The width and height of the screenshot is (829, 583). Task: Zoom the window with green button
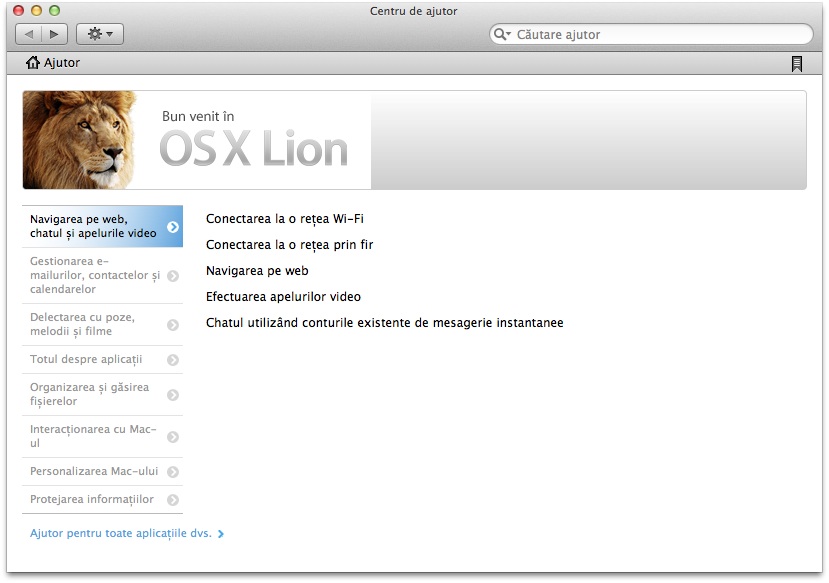(54, 11)
